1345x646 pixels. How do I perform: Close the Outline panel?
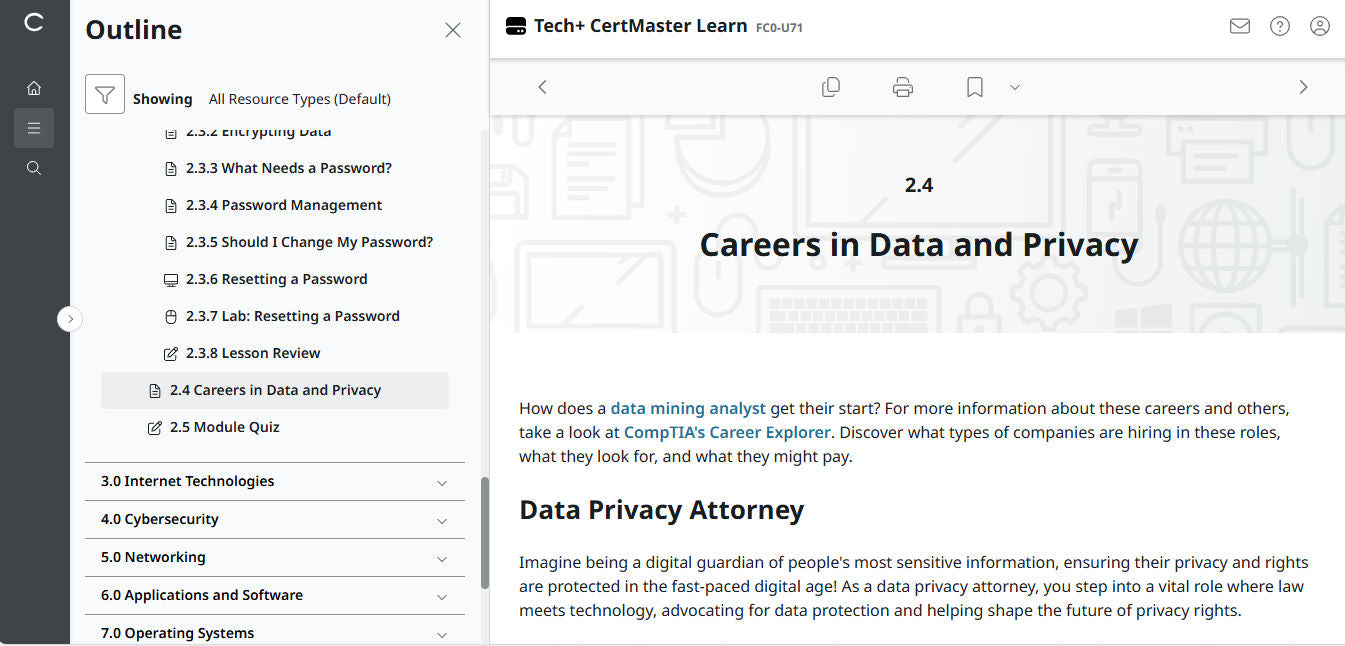click(x=453, y=30)
